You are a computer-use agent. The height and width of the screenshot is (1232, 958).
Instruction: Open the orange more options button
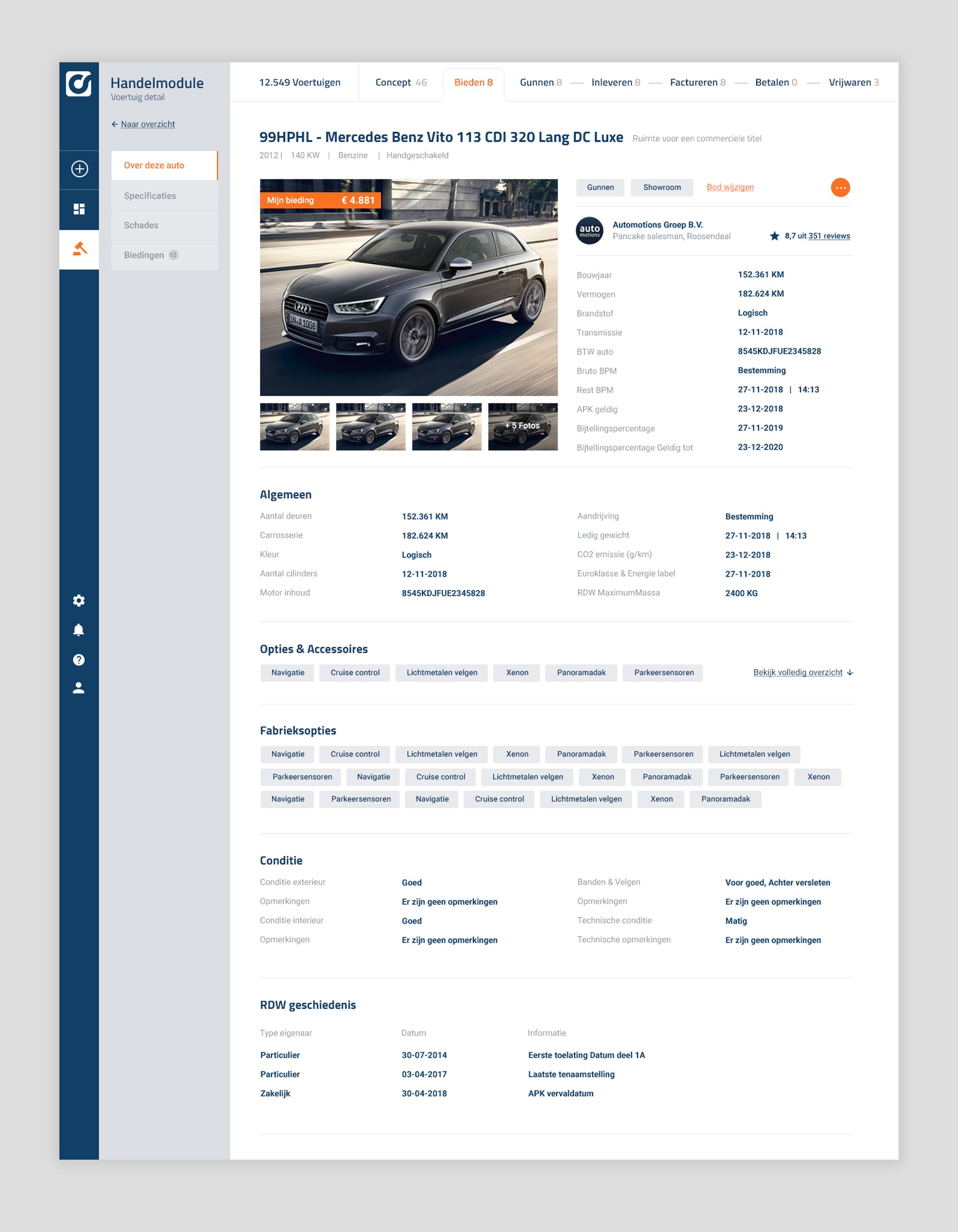840,187
